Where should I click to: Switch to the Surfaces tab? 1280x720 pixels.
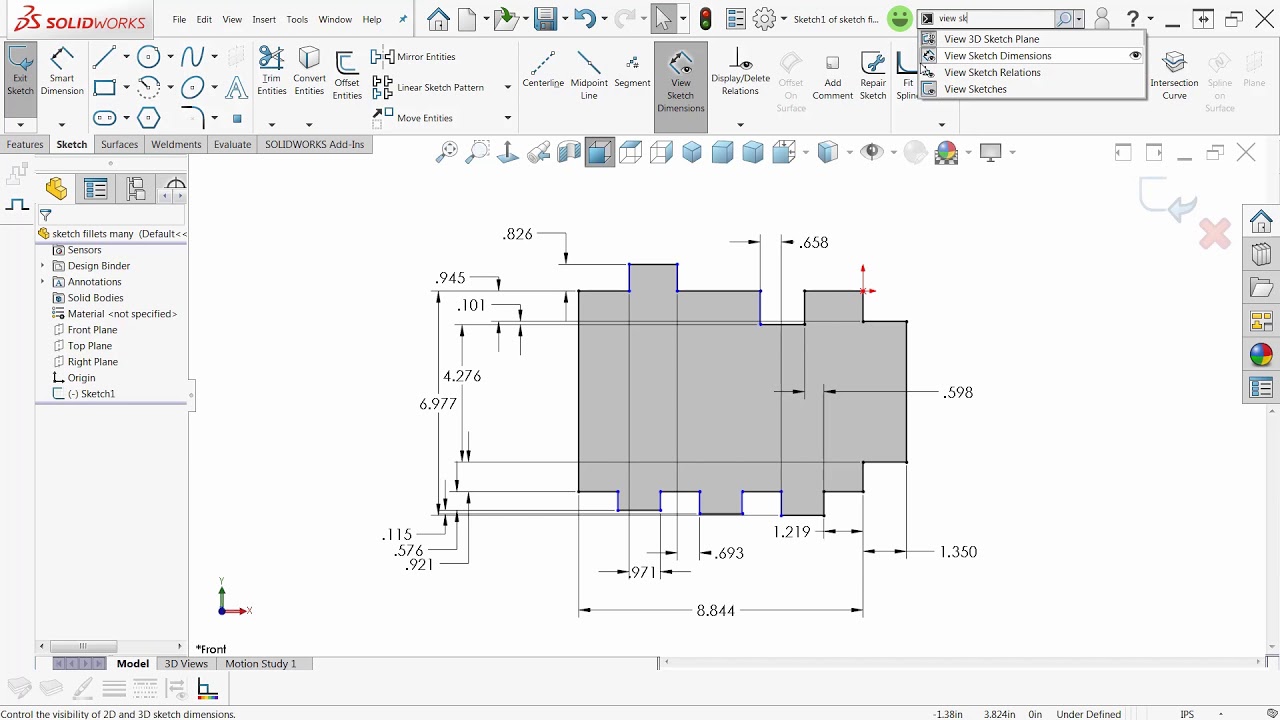pyautogui.click(x=119, y=144)
